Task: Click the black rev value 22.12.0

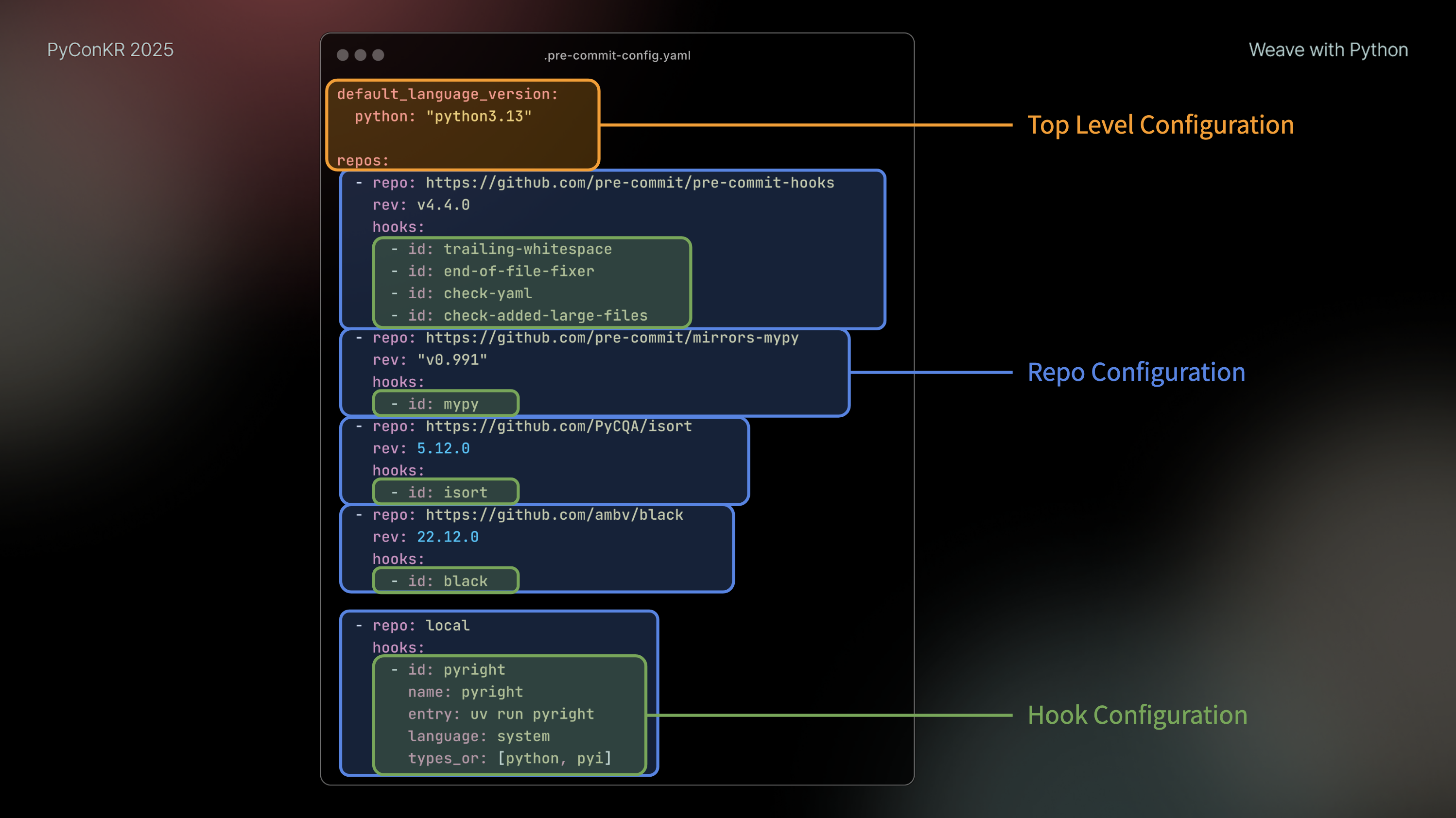Action: coord(448,537)
